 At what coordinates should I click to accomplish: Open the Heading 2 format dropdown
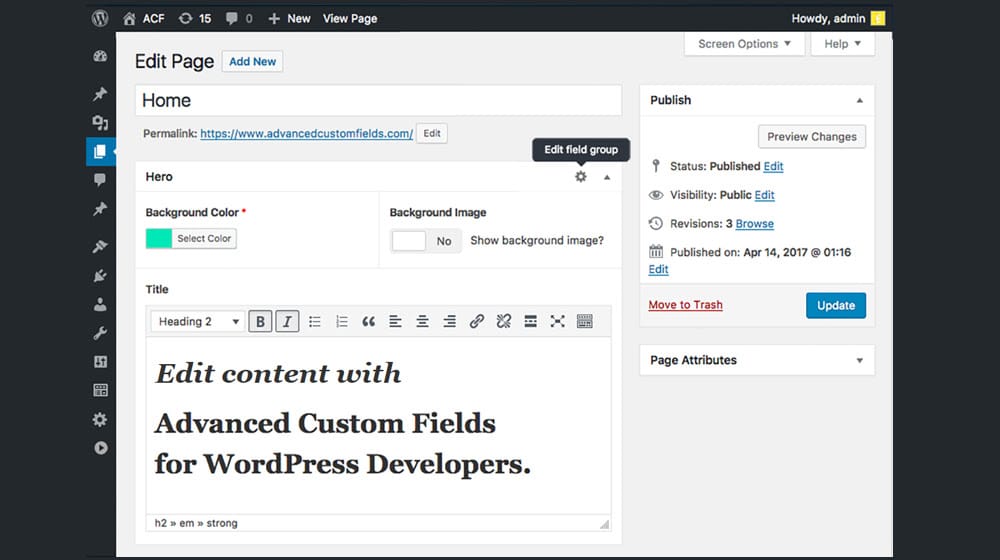198,321
